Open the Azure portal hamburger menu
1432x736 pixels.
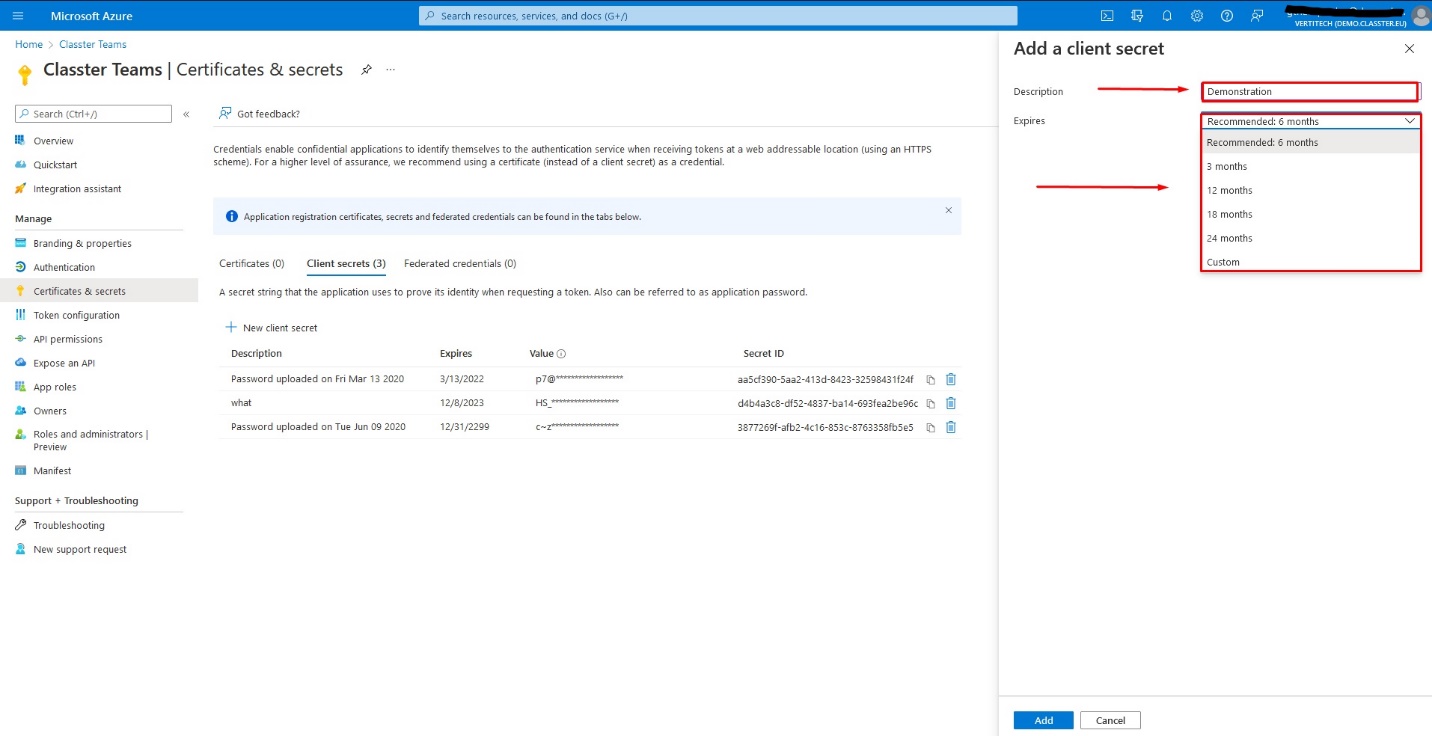coord(18,16)
